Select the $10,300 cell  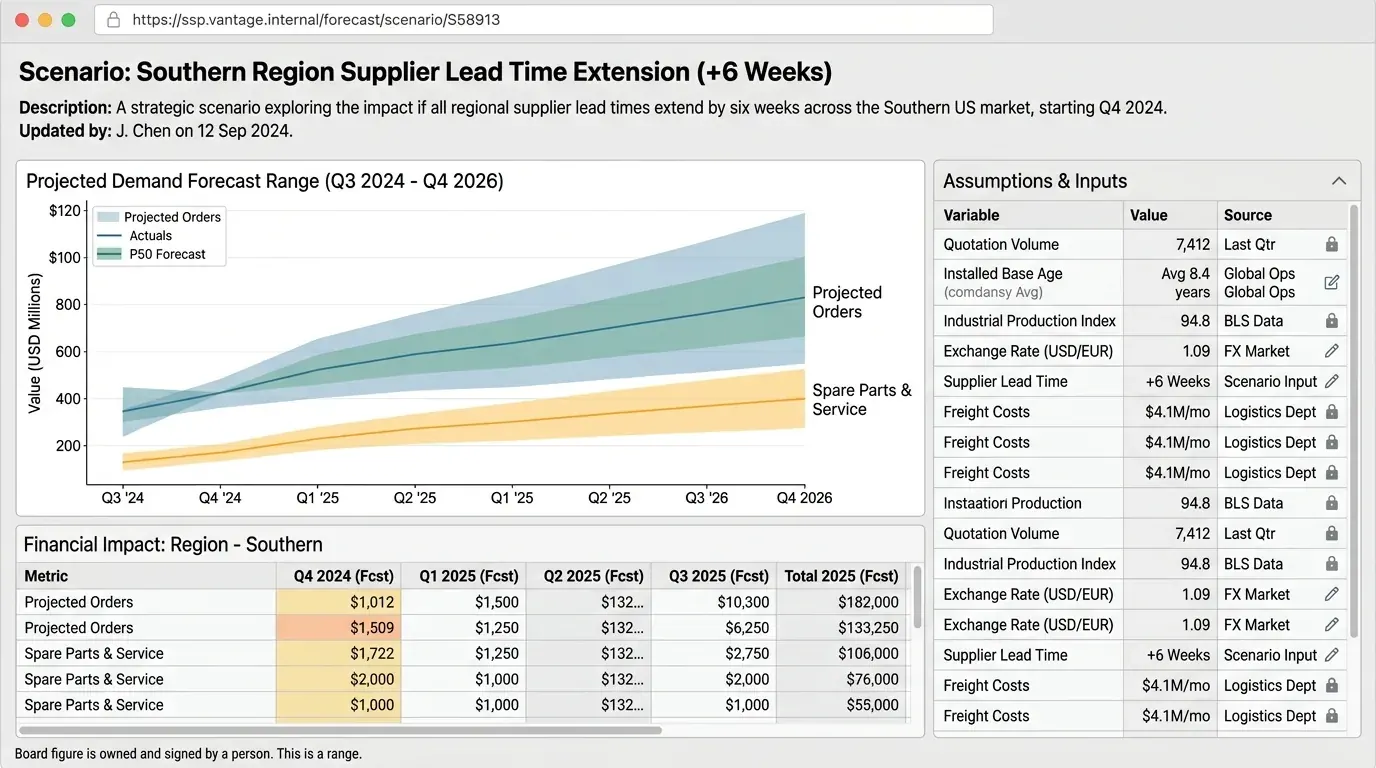pyautogui.click(x=714, y=602)
